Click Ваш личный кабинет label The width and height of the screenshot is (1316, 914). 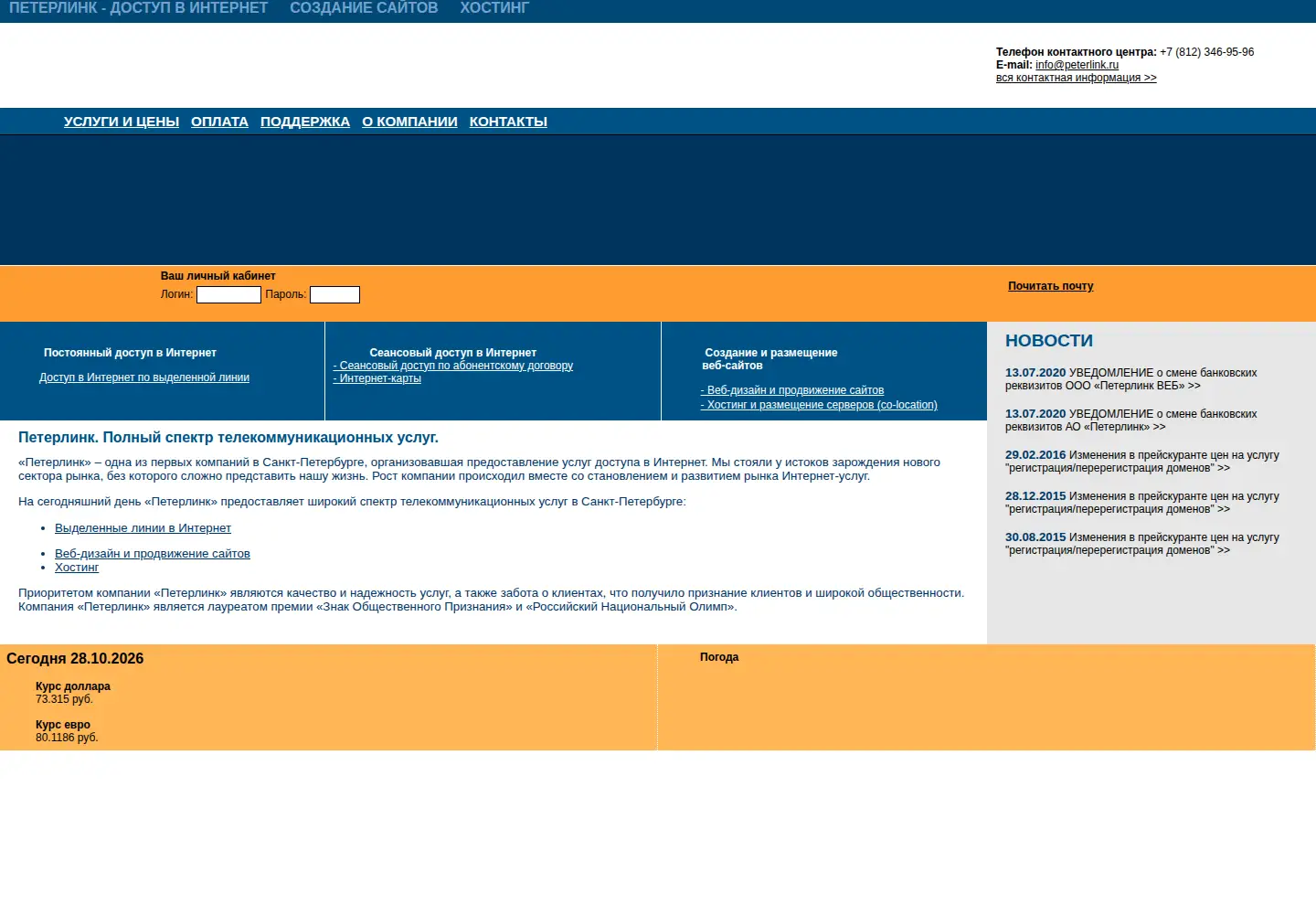218,276
